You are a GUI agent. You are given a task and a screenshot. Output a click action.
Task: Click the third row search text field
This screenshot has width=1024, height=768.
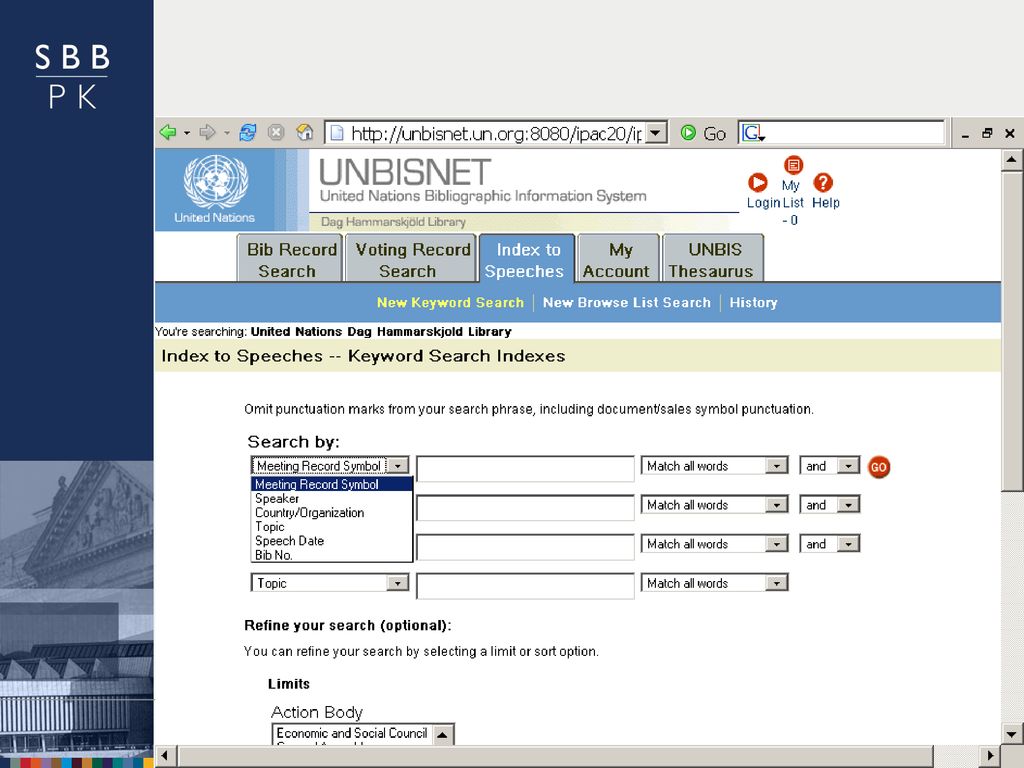click(x=525, y=547)
